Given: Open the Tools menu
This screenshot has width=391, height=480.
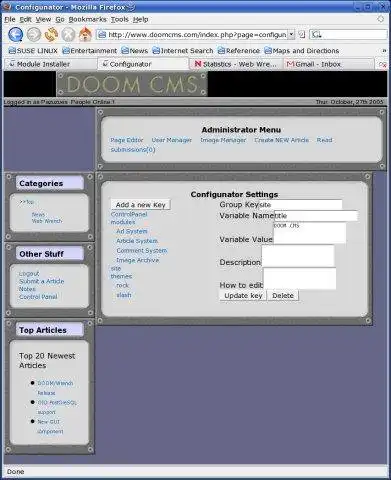Looking at the screenshot, I should point(120,20).
